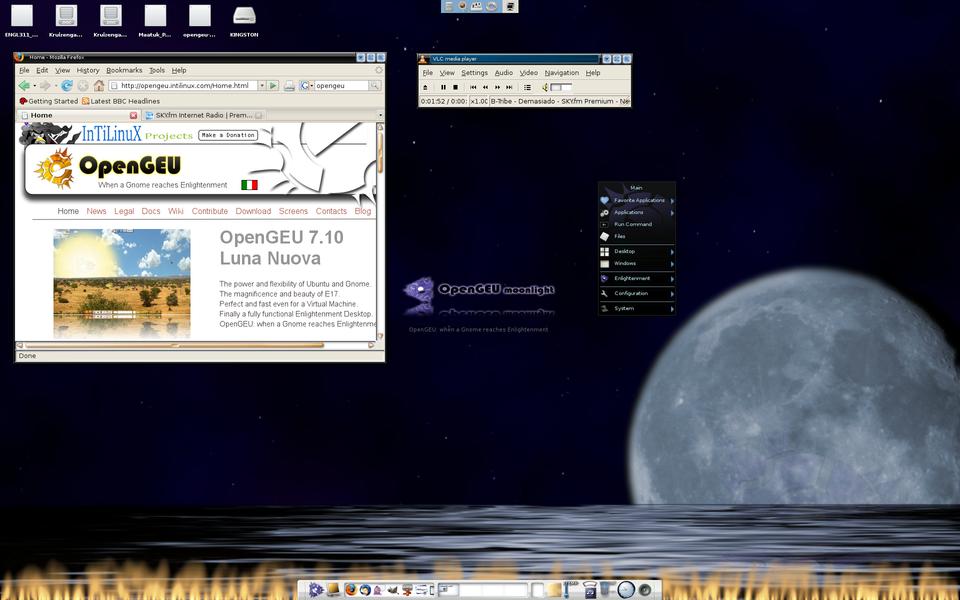Expand the Configuration submenu entry
Viewport: 960px width, 600px height.
click(631, 293)
